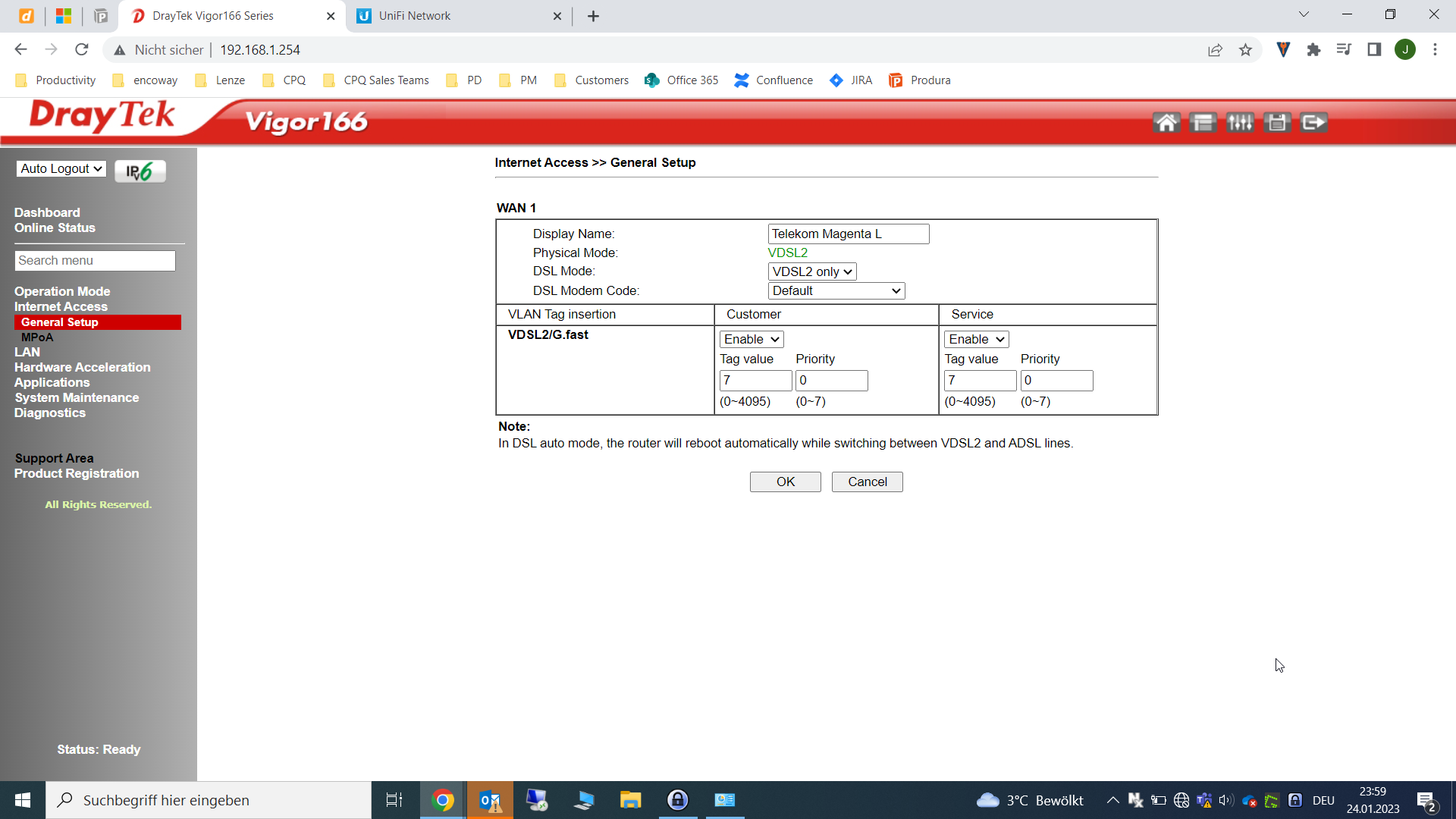
Task: Open the share page icon in address bar
Action: [1215, 50]
